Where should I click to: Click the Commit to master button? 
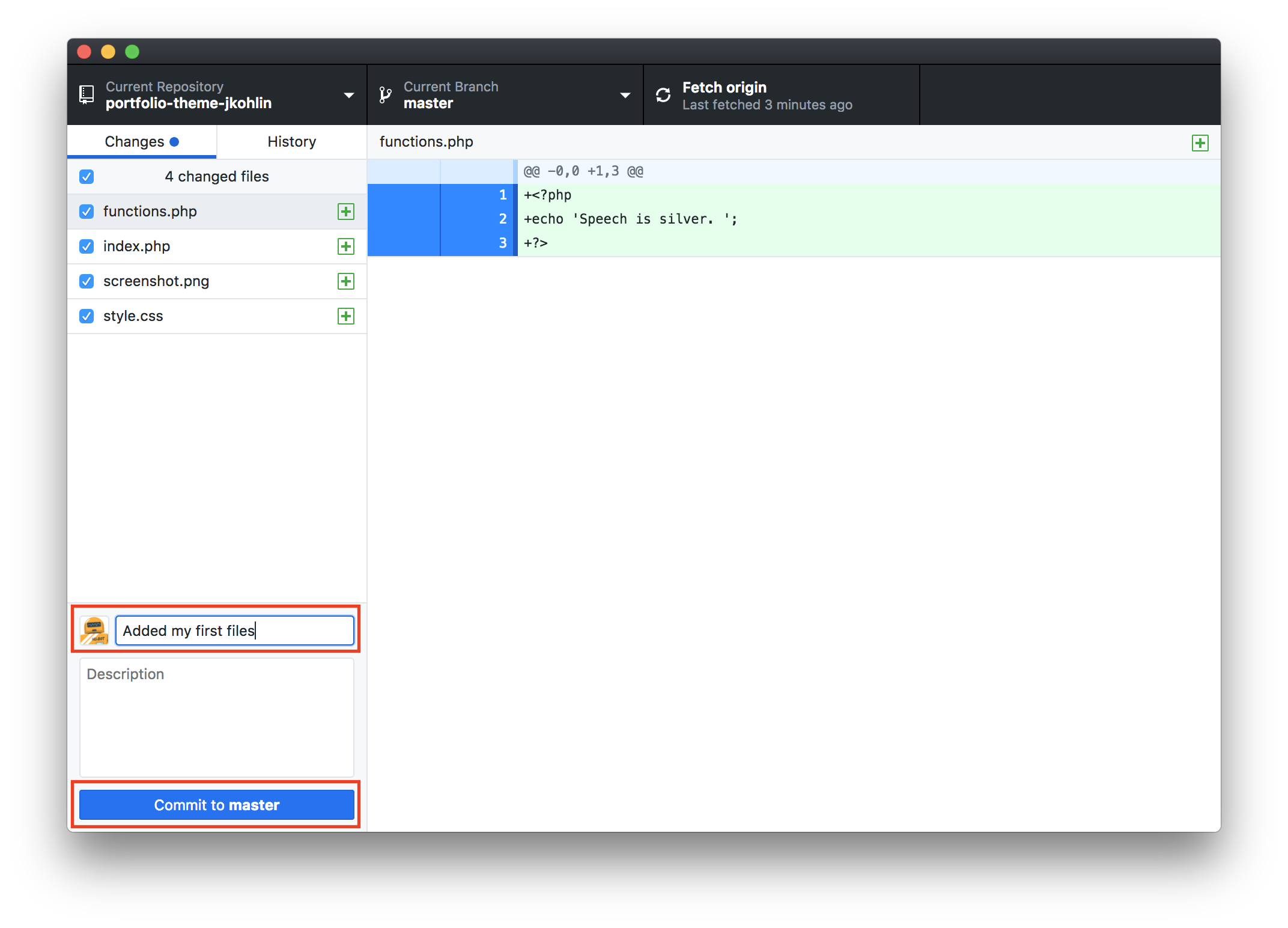(x=217, y=805)
